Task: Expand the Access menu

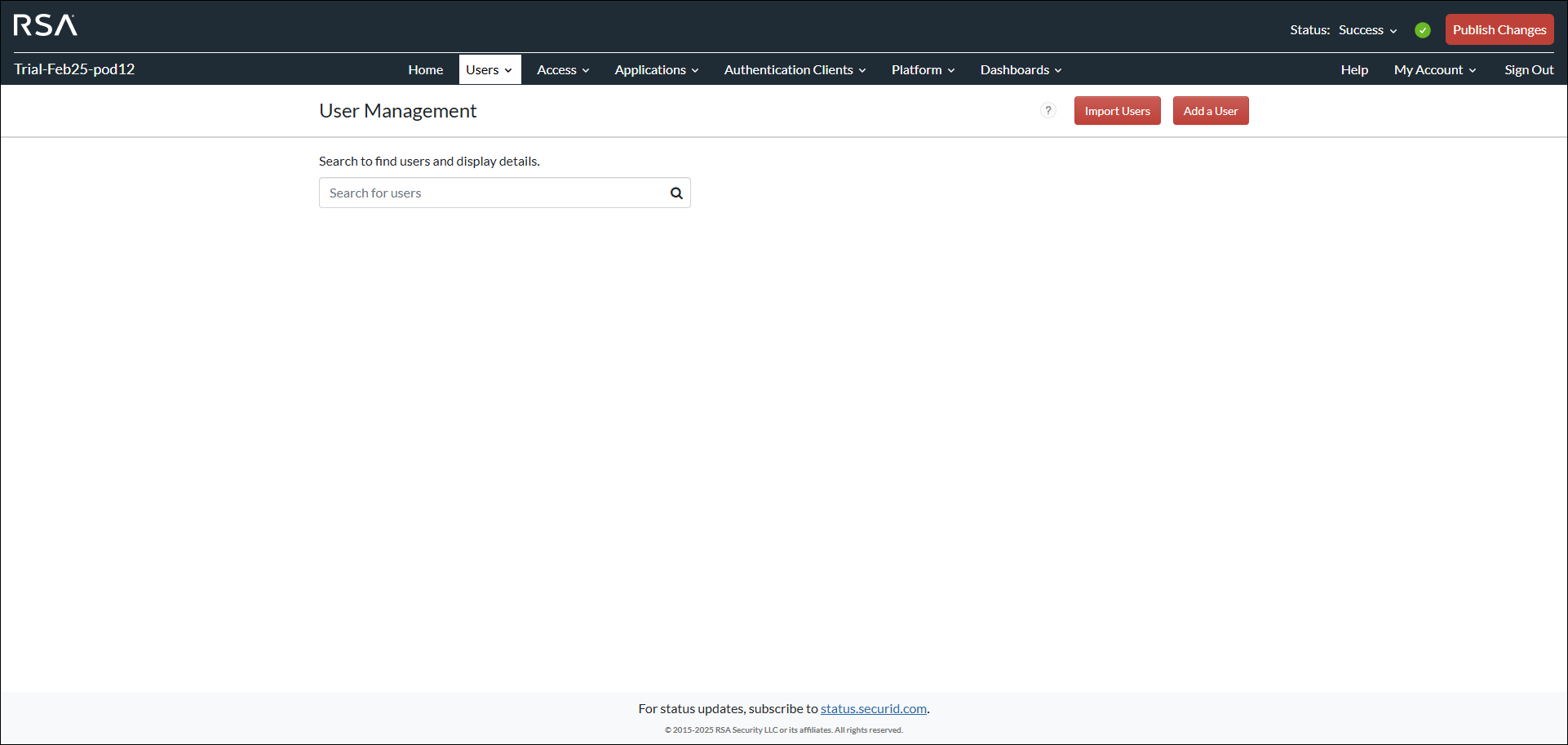Action: tap(563, 70)
